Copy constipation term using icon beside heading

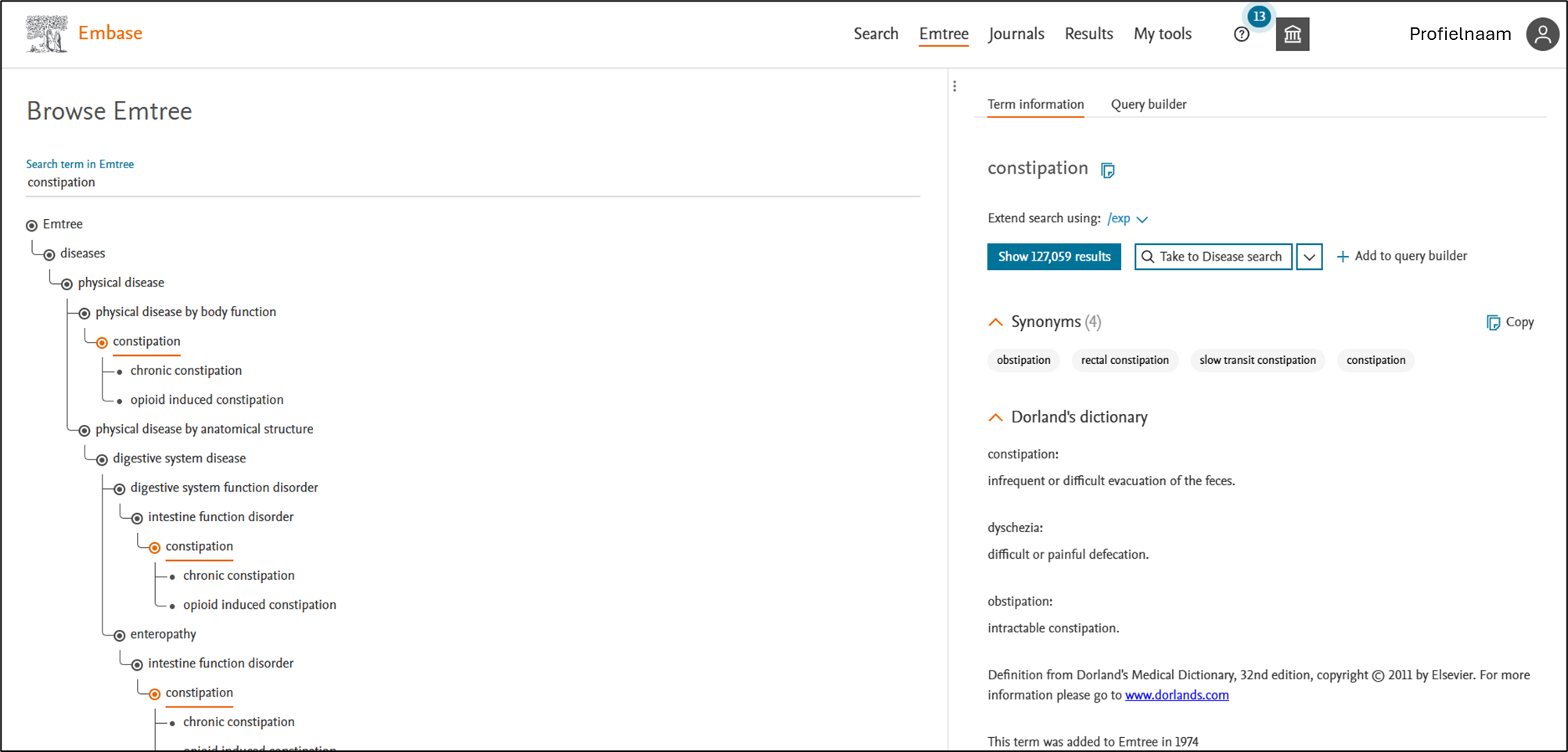[1107, 170]
